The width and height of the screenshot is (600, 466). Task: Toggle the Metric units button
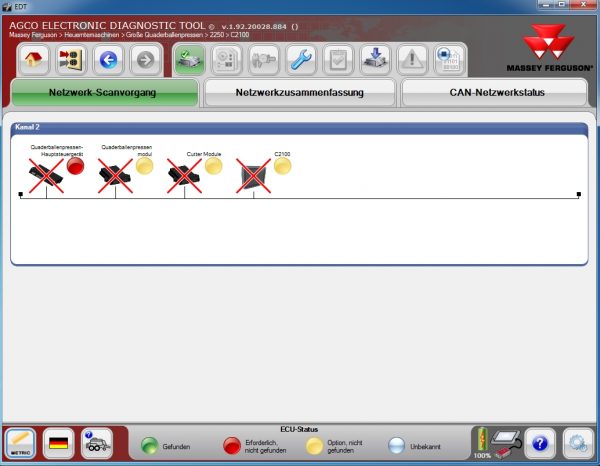coord(21,444)
